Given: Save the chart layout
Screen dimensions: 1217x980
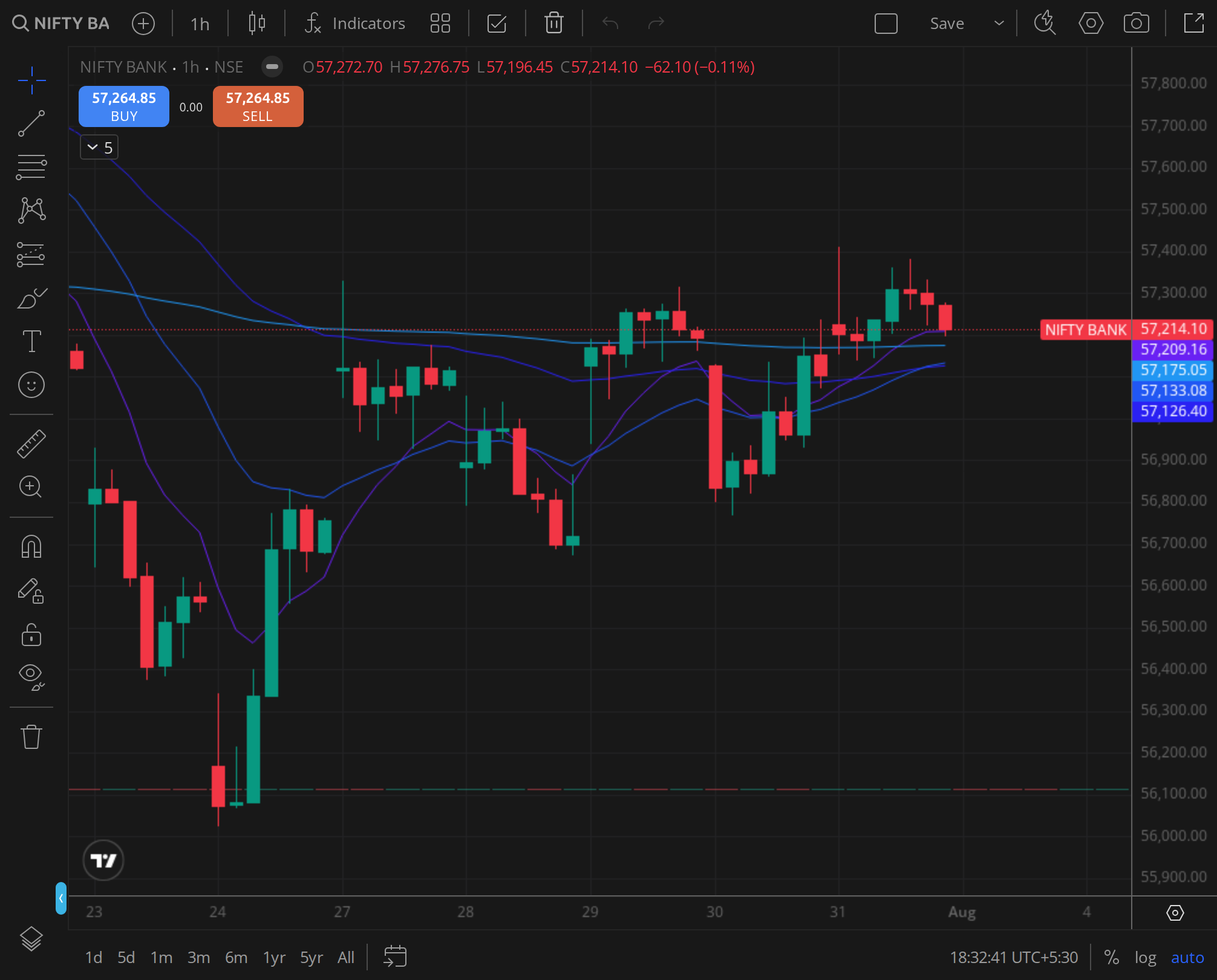Looking at the screenshot, I should click(947, 24).
